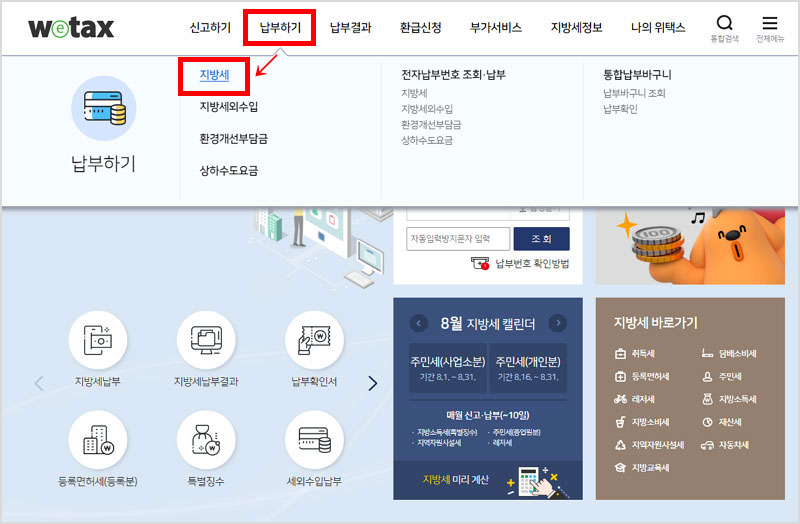The width and height of the screenshot is (800, 524).
Task: Click the 지방세납부 quick icon
Action: [97, 340]
